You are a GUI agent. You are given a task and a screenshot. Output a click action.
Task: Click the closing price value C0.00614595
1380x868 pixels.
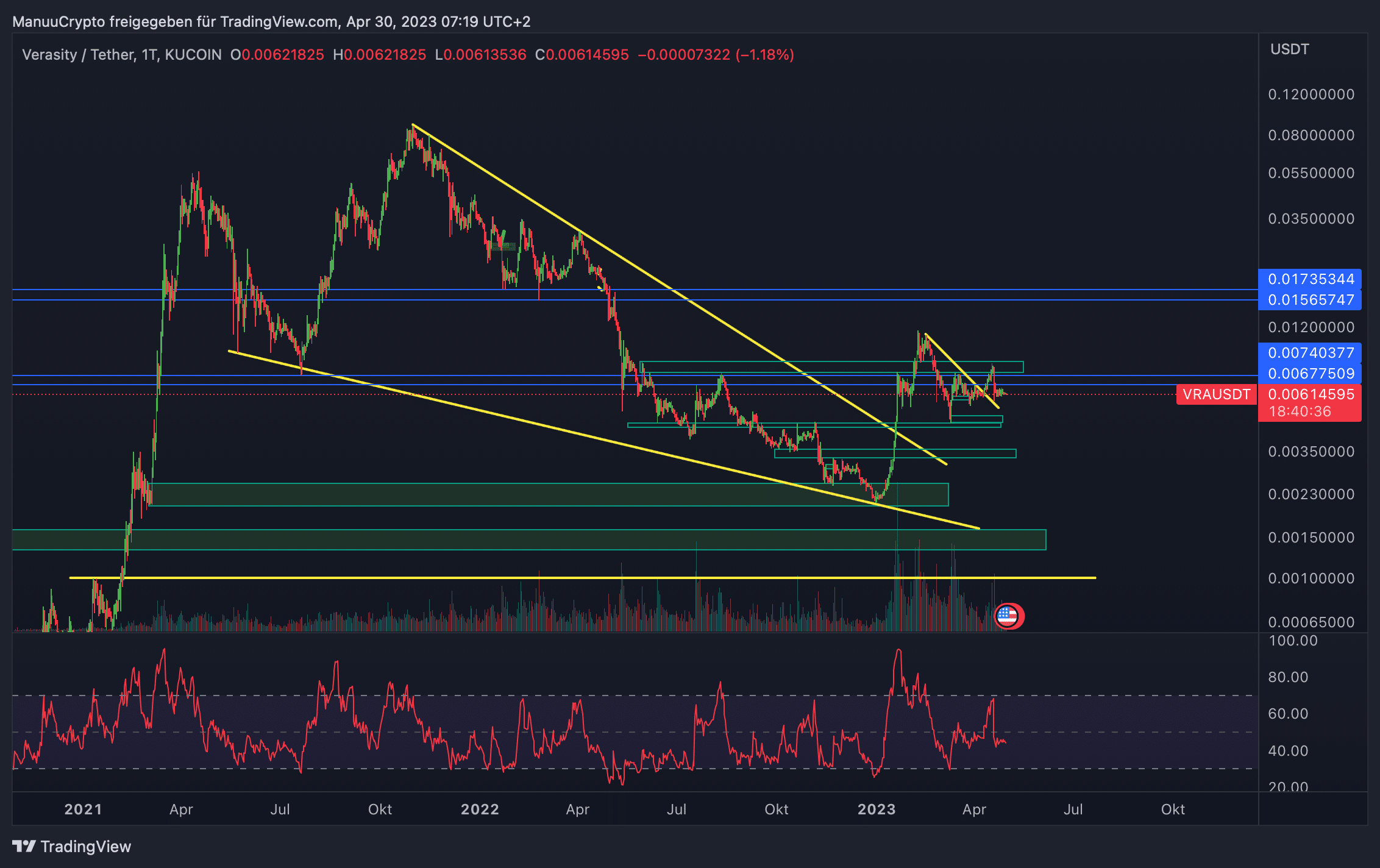point(582,55)
